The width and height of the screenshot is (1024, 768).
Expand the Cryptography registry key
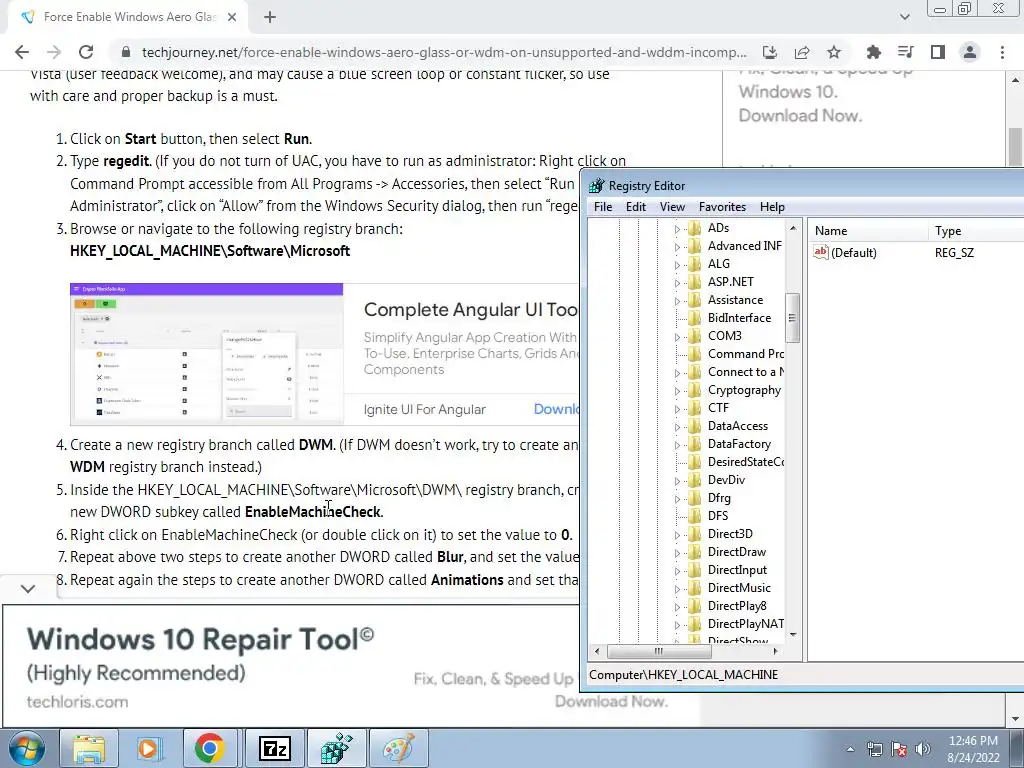[677, 391]
